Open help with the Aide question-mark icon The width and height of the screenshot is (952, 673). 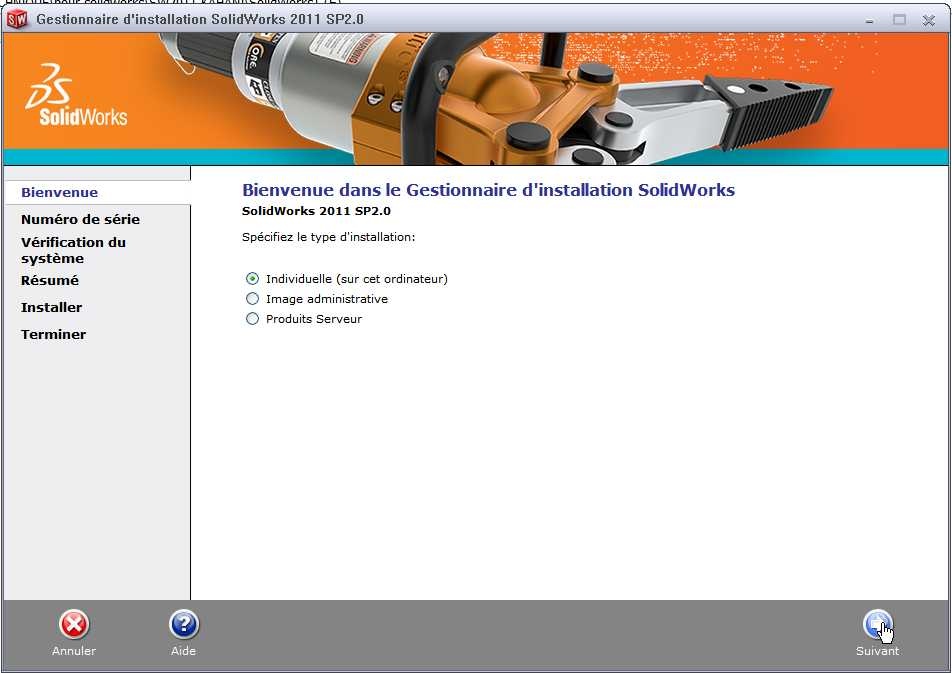click(183, 624)
